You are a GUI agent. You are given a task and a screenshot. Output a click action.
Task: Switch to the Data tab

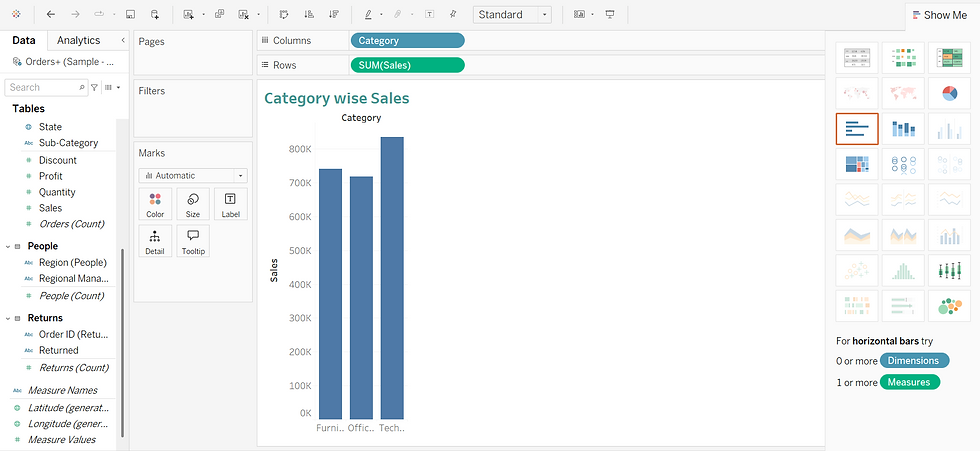click(x=24, y=40)
